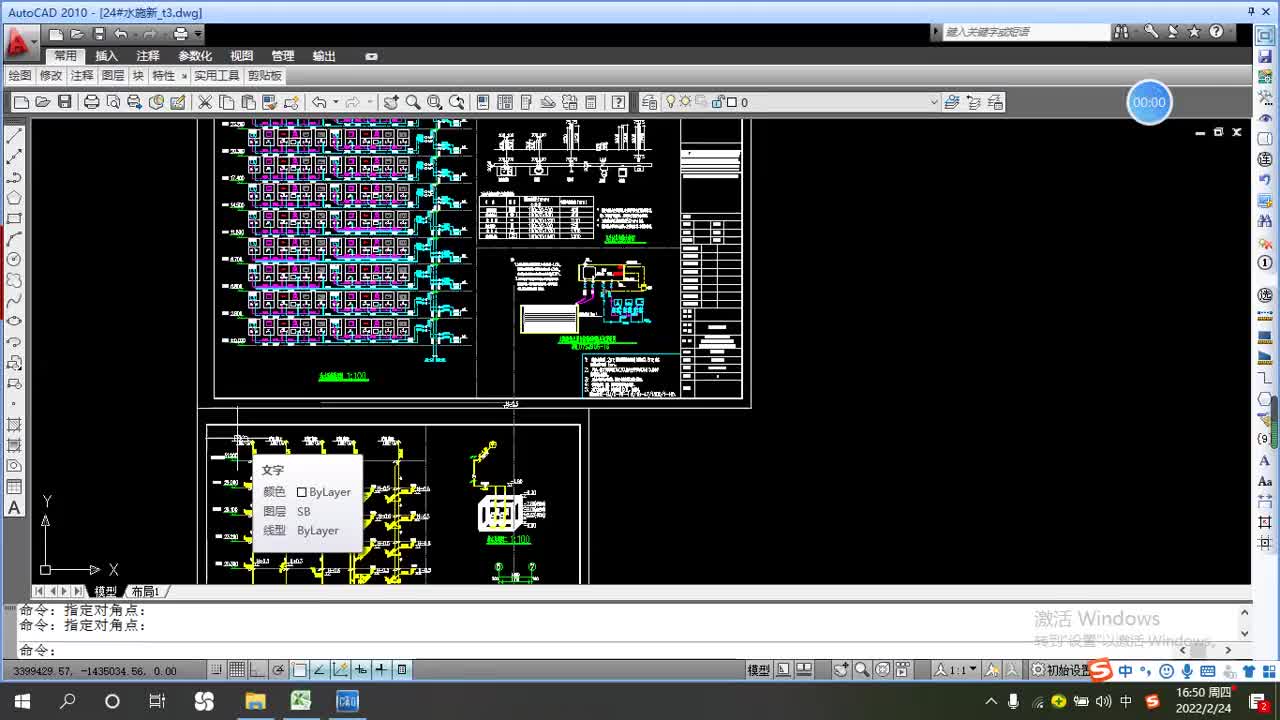The height and width of the screenshot is (720, 1280).
Task: Click the binoculars search icon
Action: [1121, 32]
